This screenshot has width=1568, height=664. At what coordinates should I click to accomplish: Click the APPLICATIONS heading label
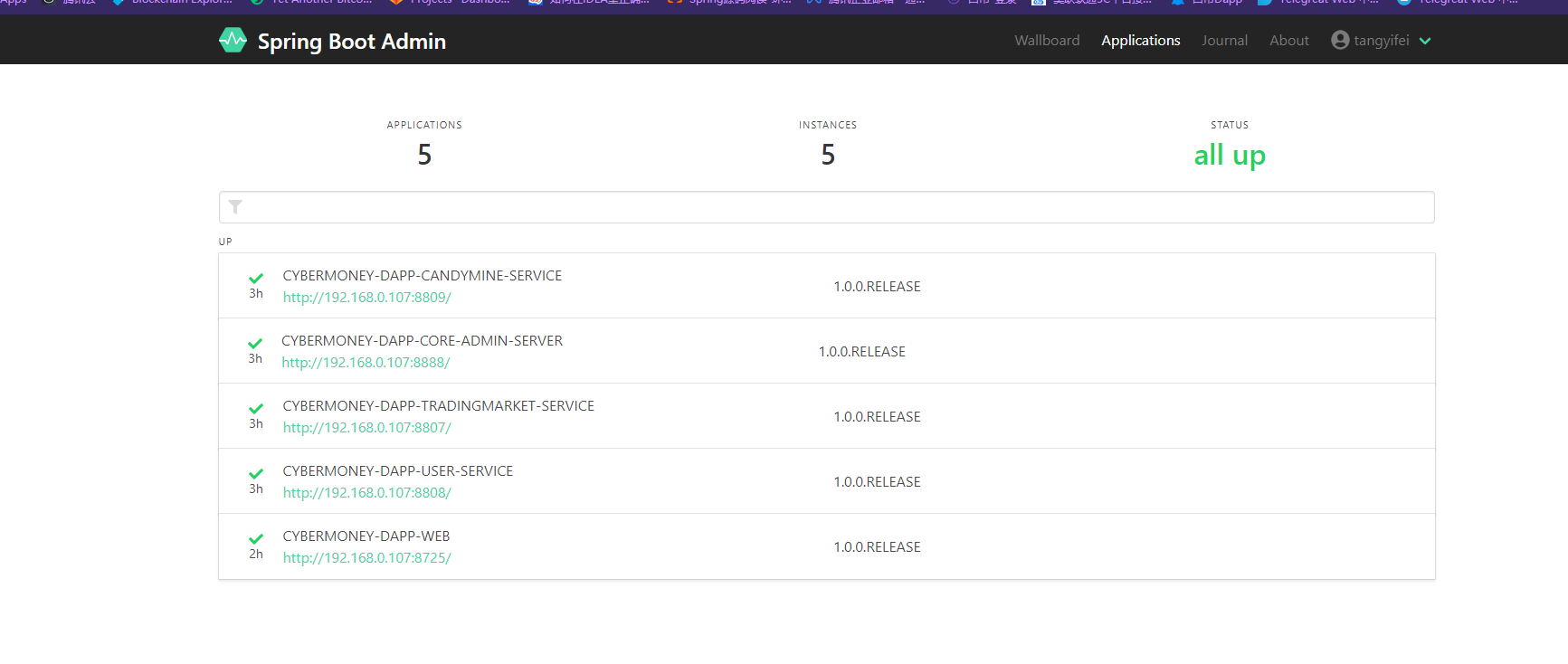pos(424,125)
